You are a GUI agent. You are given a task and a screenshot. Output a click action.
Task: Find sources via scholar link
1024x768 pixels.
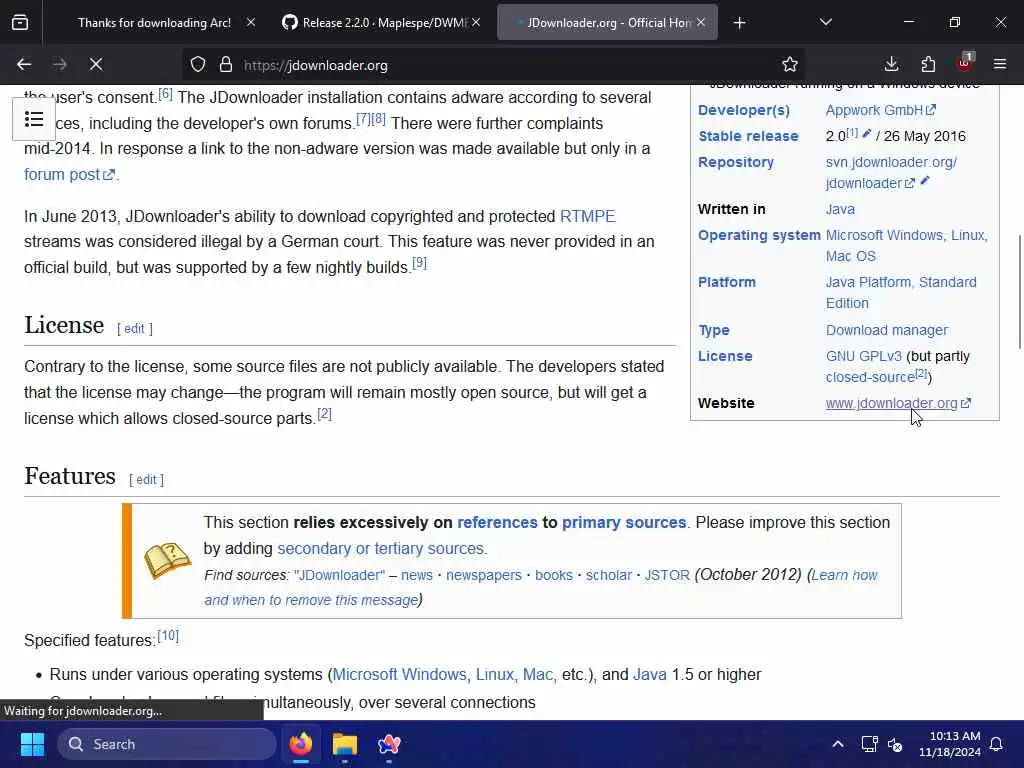click(x=609, y=575)
